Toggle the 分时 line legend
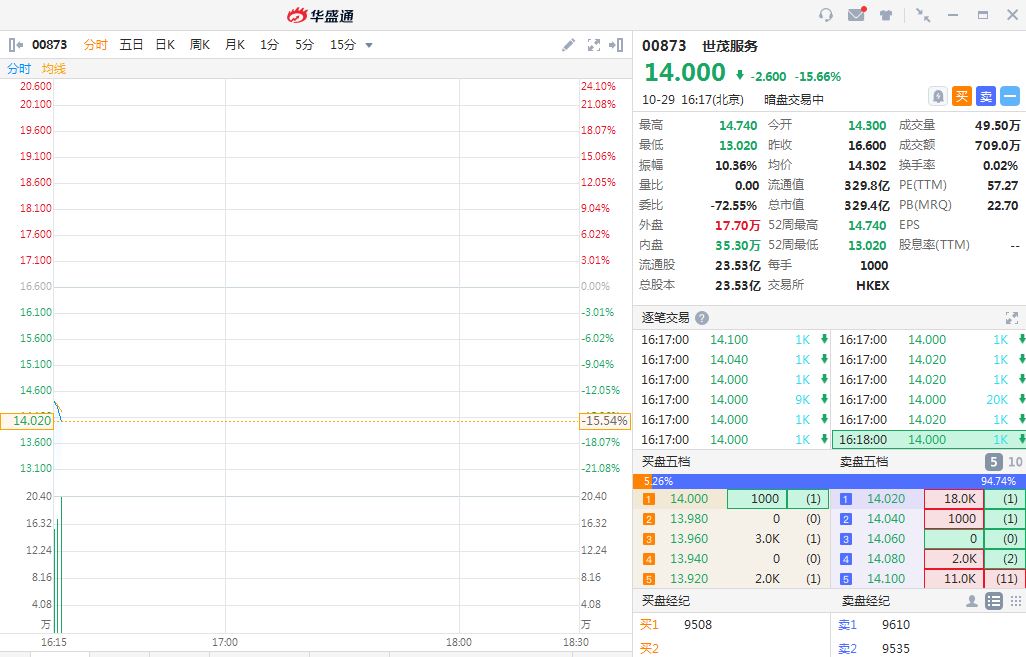 coord(19,69)
